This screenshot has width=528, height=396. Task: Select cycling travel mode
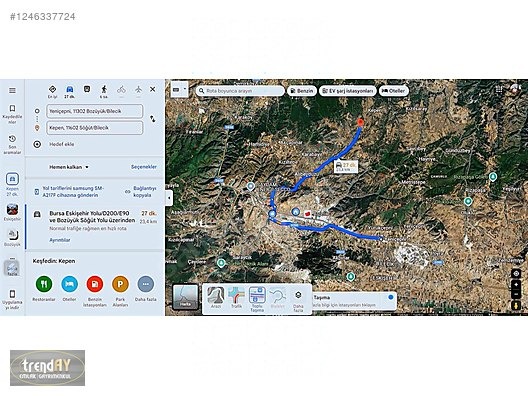click(x=121, y=90)
